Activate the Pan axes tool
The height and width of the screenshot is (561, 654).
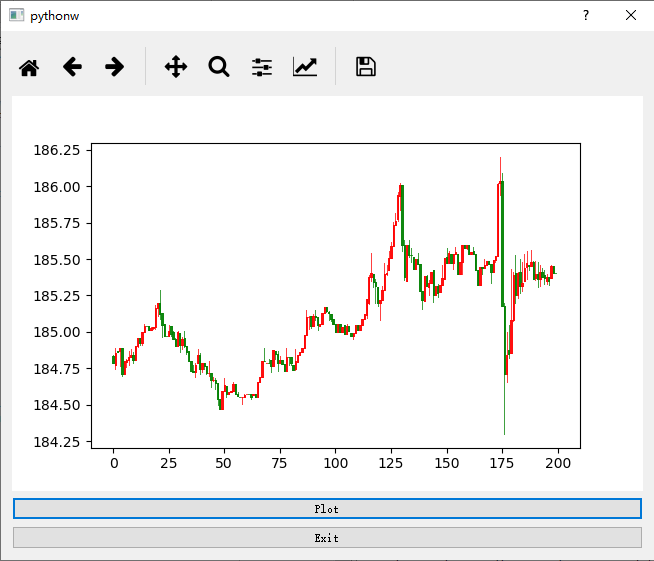pos(176,67)
